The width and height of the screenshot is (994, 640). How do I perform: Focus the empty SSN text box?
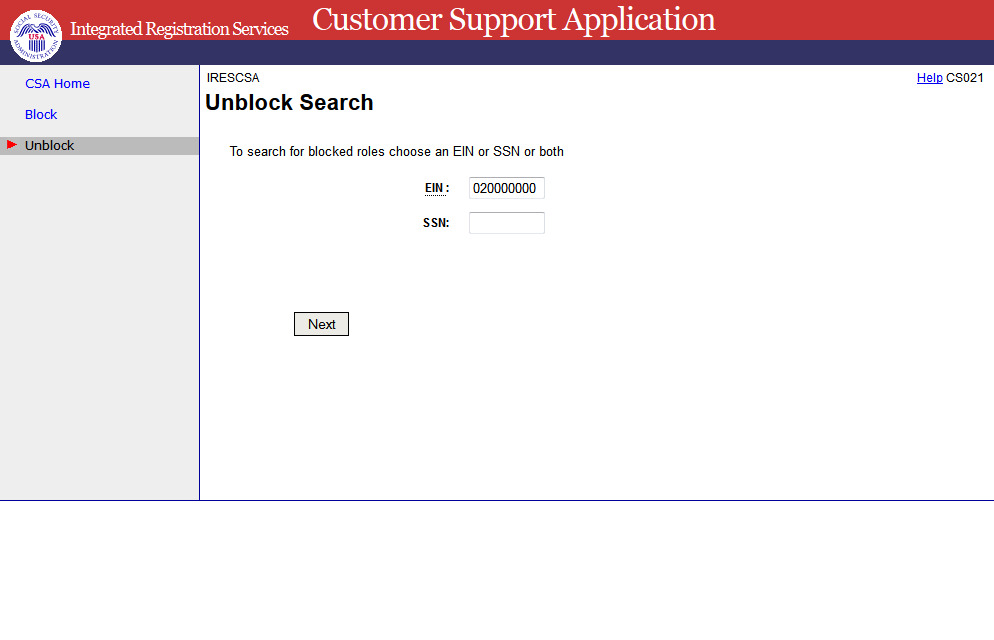(506, 223)
